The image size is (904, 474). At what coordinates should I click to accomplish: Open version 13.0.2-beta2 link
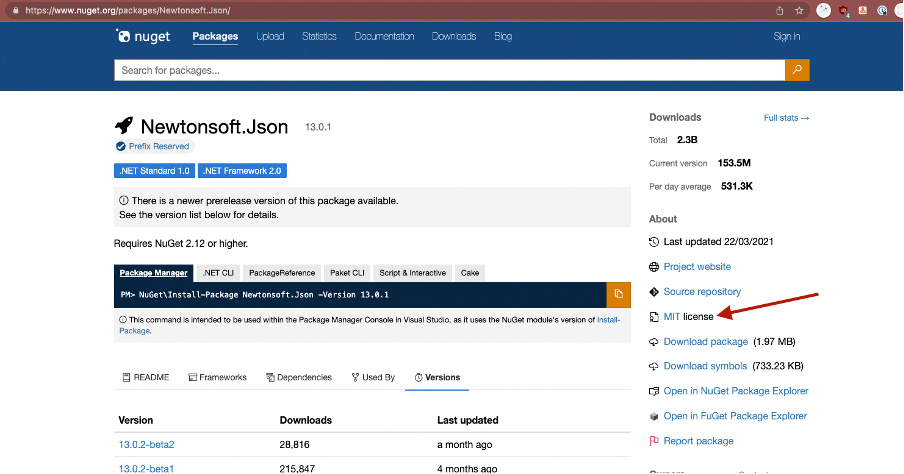point(147,443)
